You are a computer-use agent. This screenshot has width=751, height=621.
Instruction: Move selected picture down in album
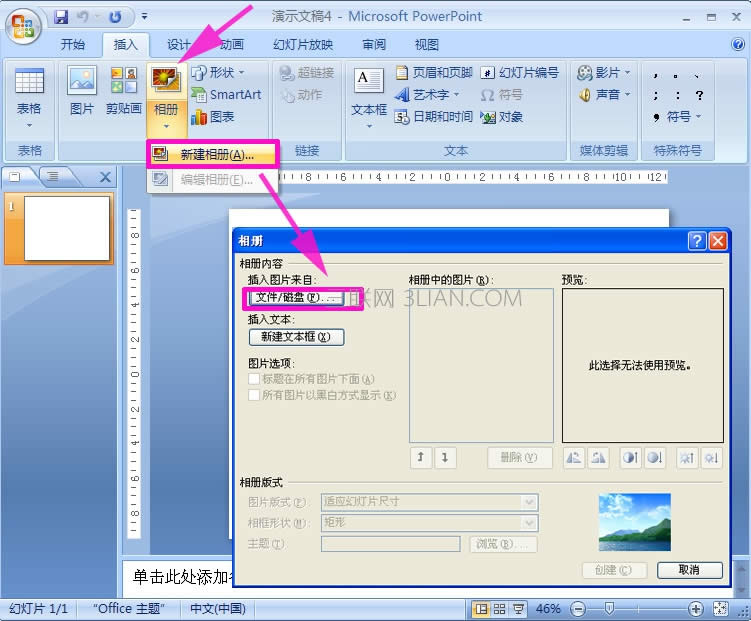445,458
